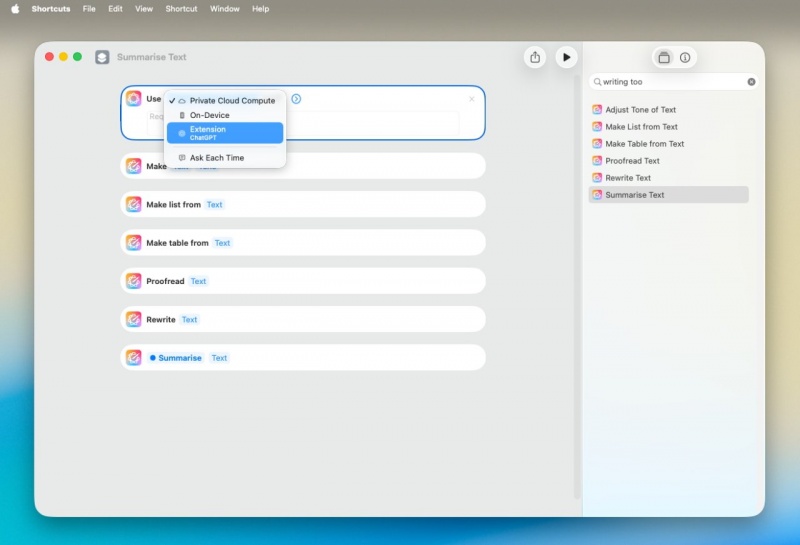800x545 pixels.
Task: Select Text variable in Make table from
Action: click(222, 243)
